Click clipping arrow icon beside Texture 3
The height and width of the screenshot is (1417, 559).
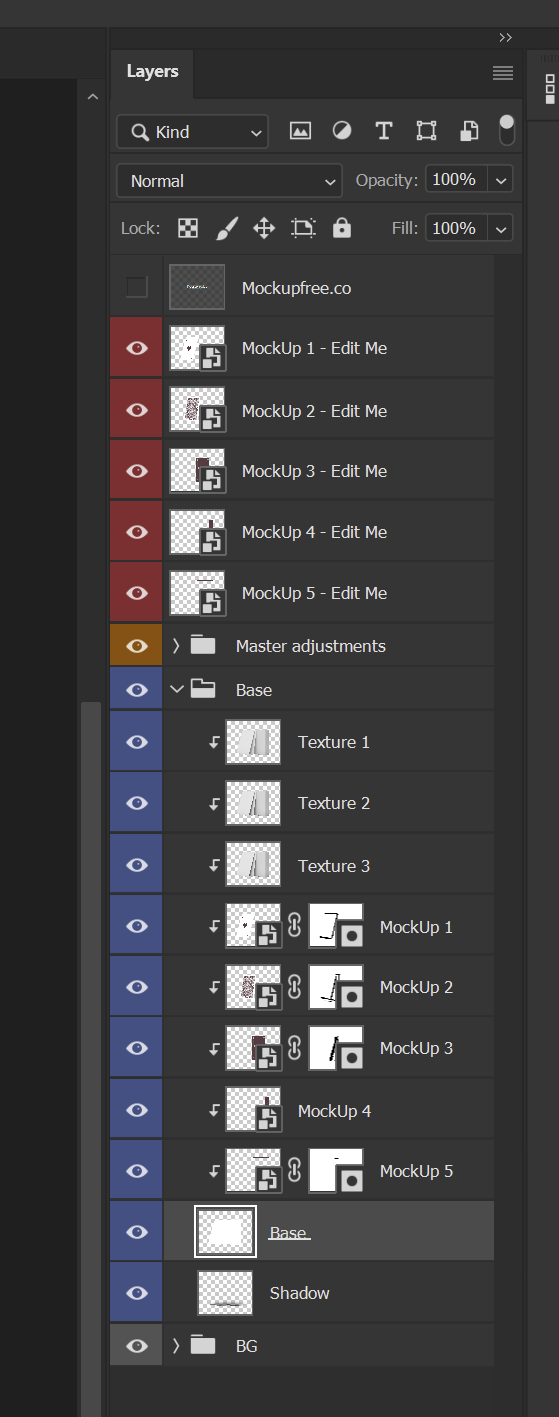pyautogui.click(x=214, y=866)
